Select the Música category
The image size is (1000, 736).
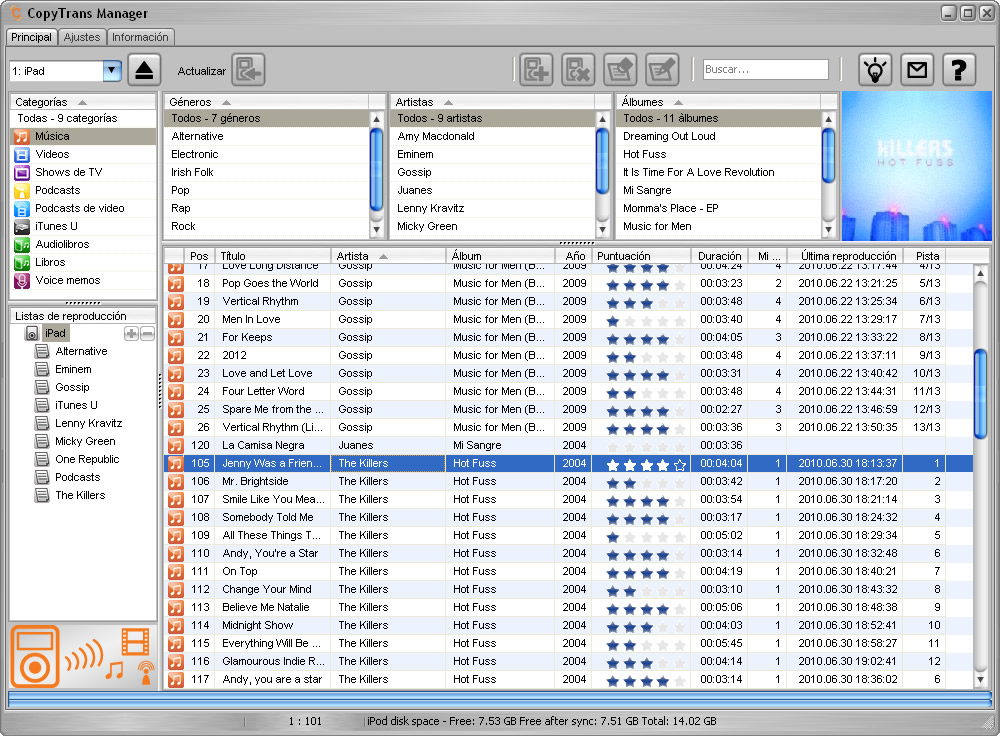click(83, 136)
